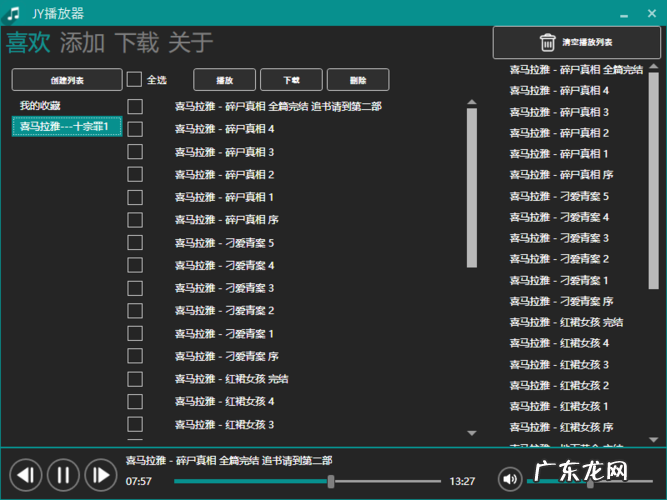This screenshot has height=500, width=667.
Task: Click the center list scroll down arrow
Action: [x=472, y=433]
